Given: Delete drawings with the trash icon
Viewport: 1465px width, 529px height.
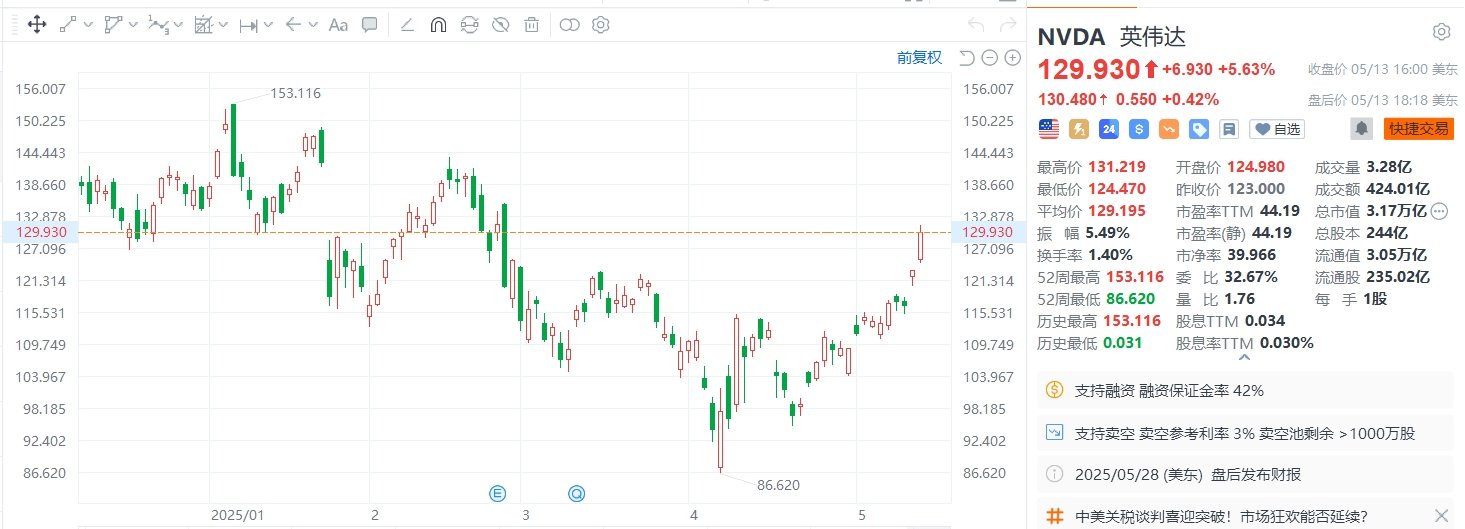Looking at the screenshot, I should (532, 24).
